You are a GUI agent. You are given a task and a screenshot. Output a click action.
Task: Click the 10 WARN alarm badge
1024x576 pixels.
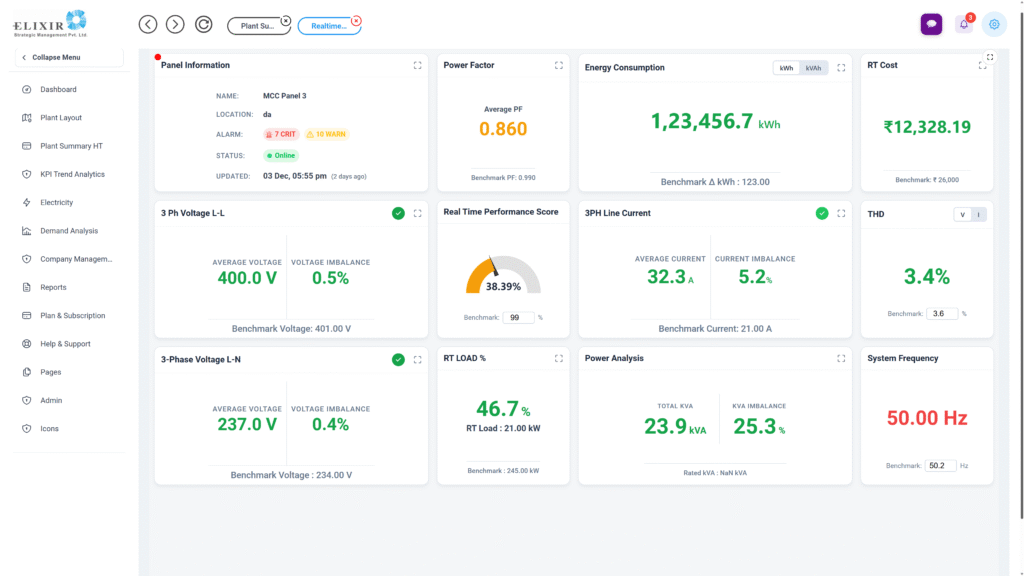tap(326, 134)
